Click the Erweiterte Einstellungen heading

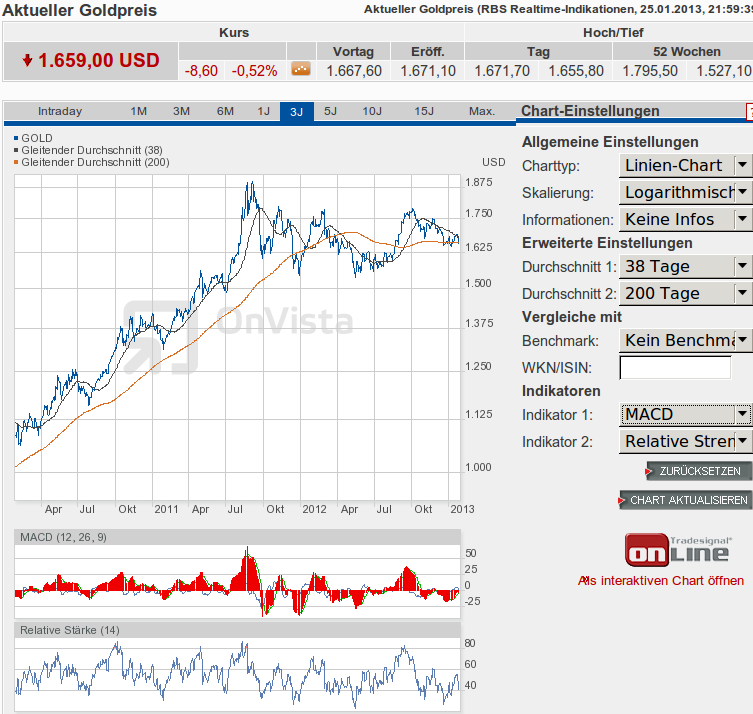tap(607, 243)
